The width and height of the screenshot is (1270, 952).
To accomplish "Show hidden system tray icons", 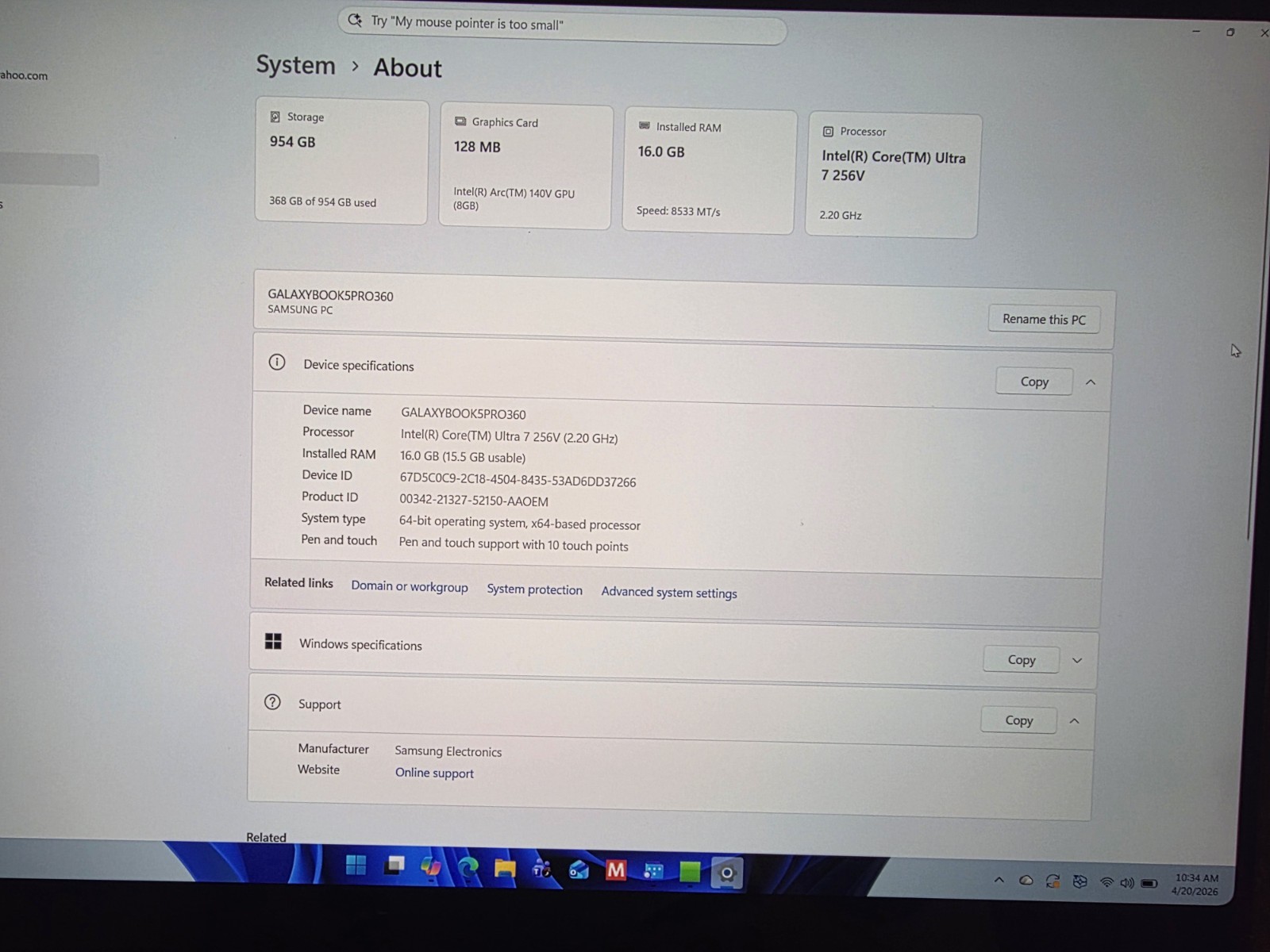I will click(999, 880).
